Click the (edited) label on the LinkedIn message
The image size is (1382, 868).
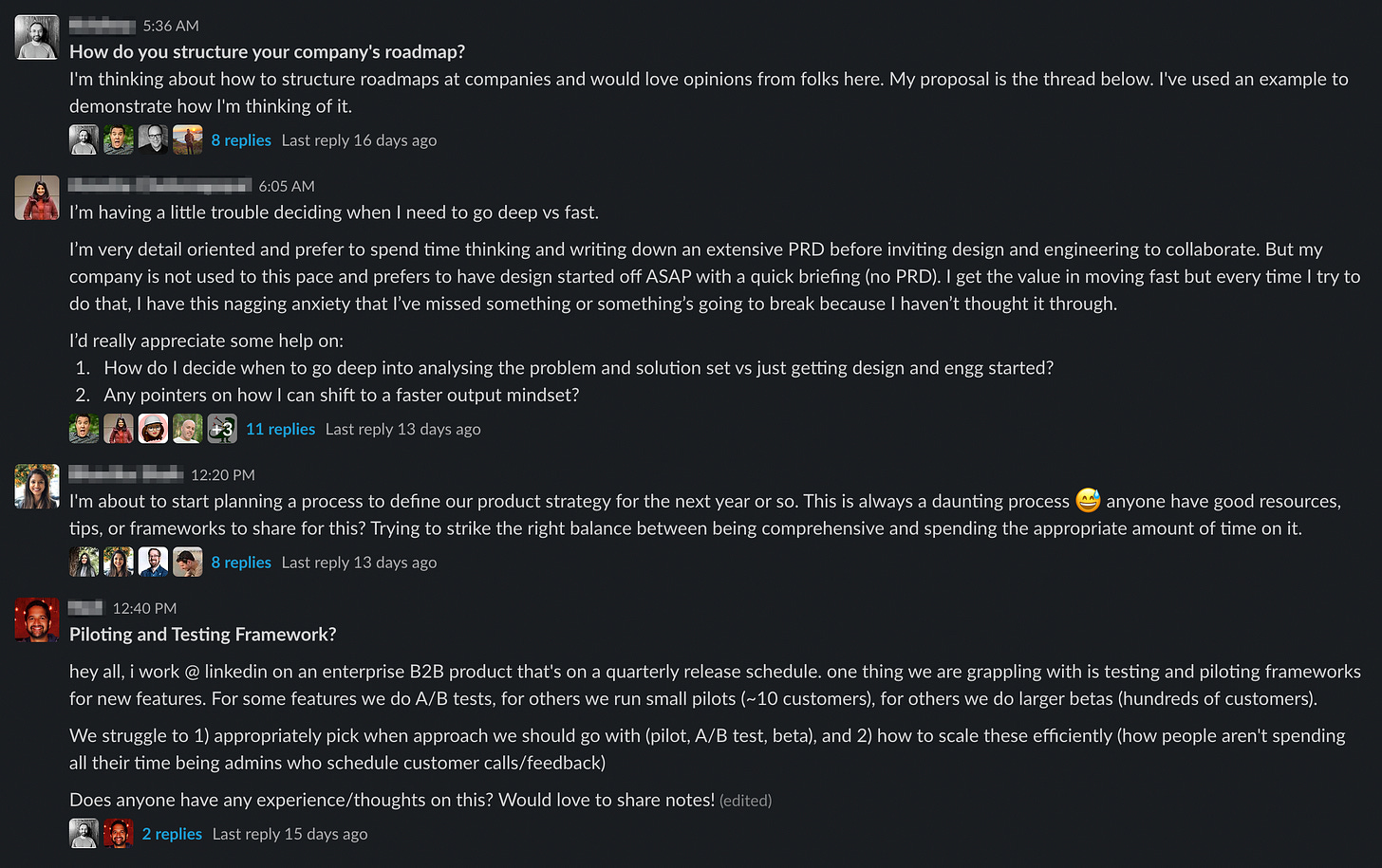click(745, 800)
